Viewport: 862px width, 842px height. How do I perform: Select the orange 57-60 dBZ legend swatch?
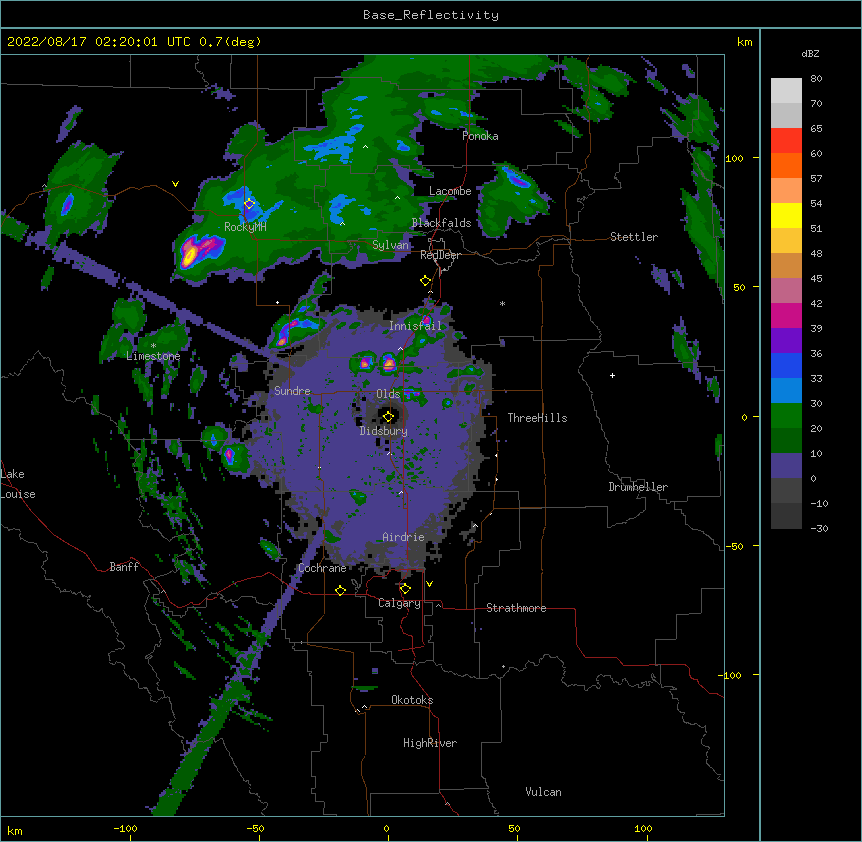click(786, 165)
